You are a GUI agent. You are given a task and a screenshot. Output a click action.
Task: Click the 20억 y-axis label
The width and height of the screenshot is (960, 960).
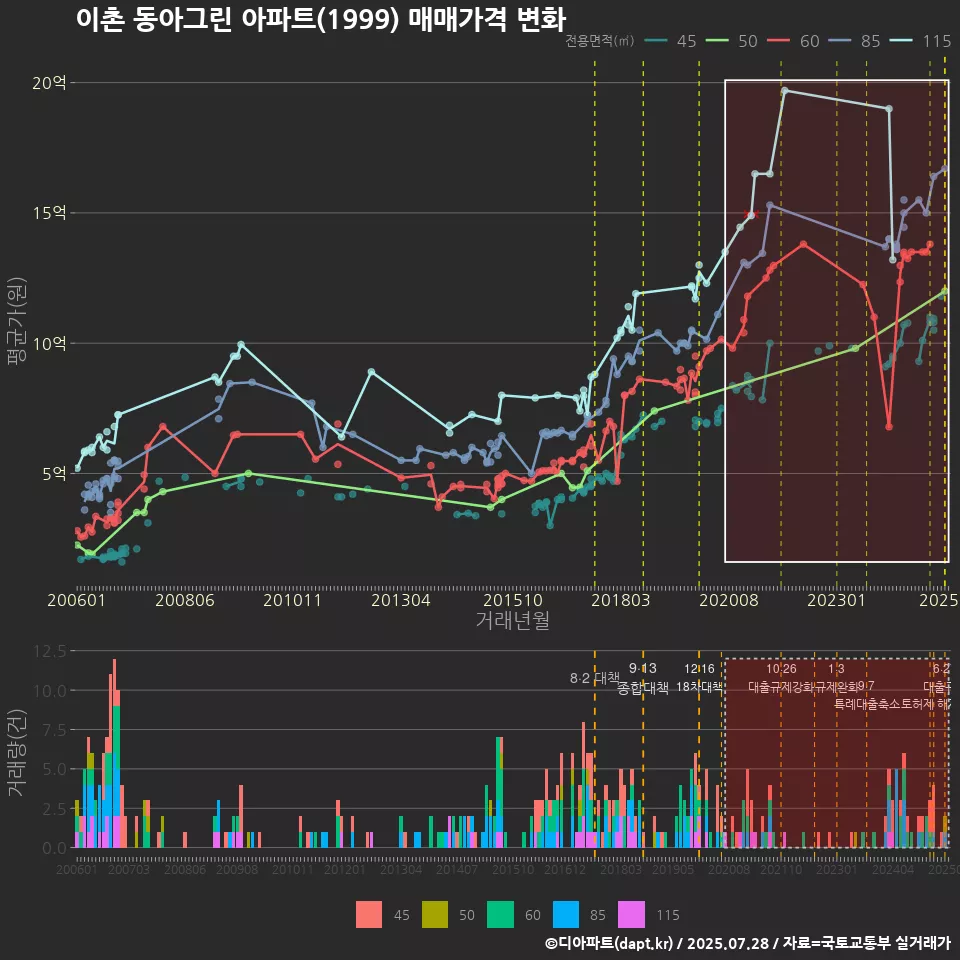click(x=49, y=83)
